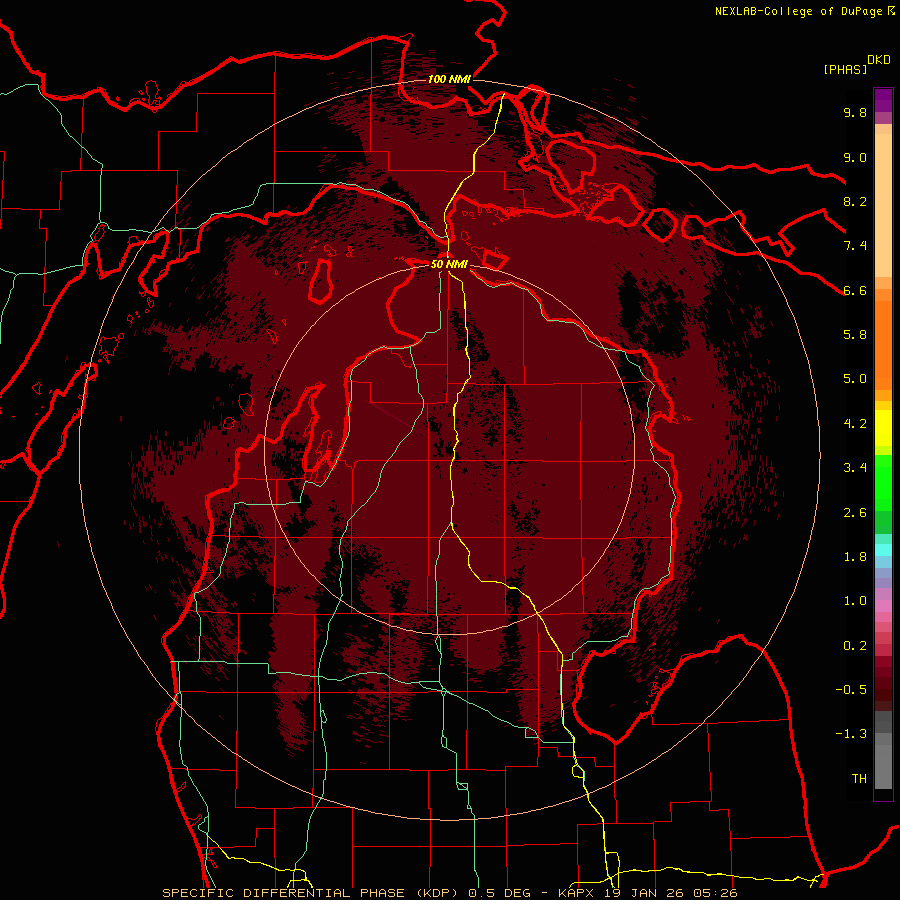900x900 pixels.
Task: Click the cyan band on the color bar
Action: (883, 549)
